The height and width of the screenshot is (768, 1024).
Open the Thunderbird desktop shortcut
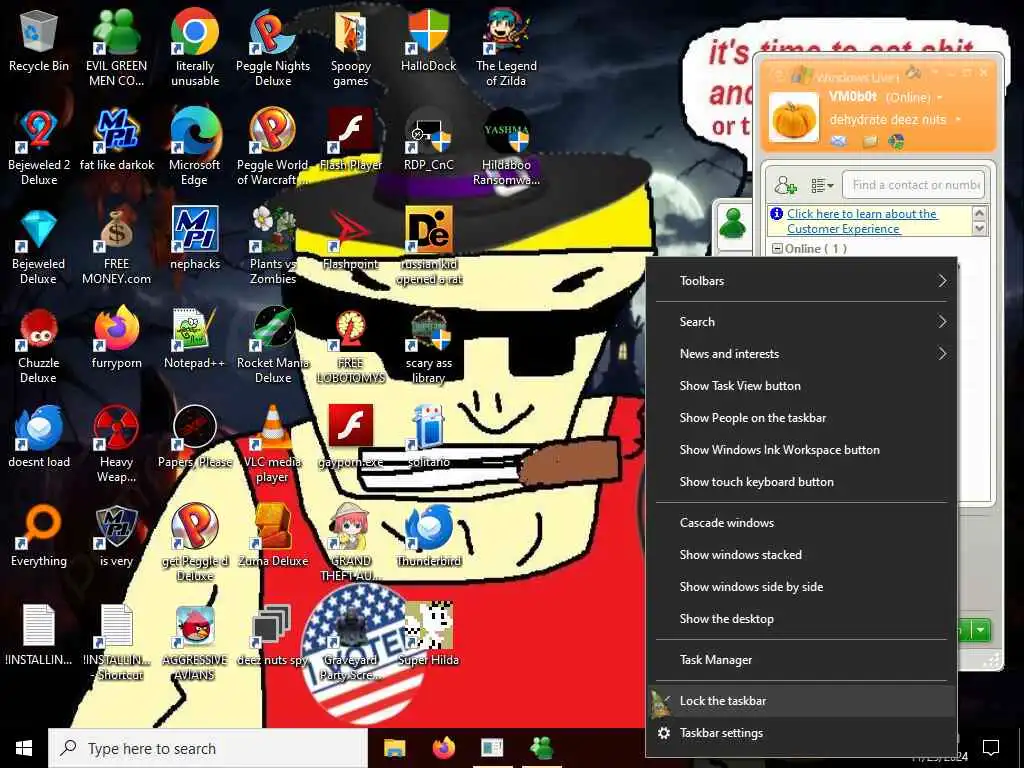pos(428,537)
